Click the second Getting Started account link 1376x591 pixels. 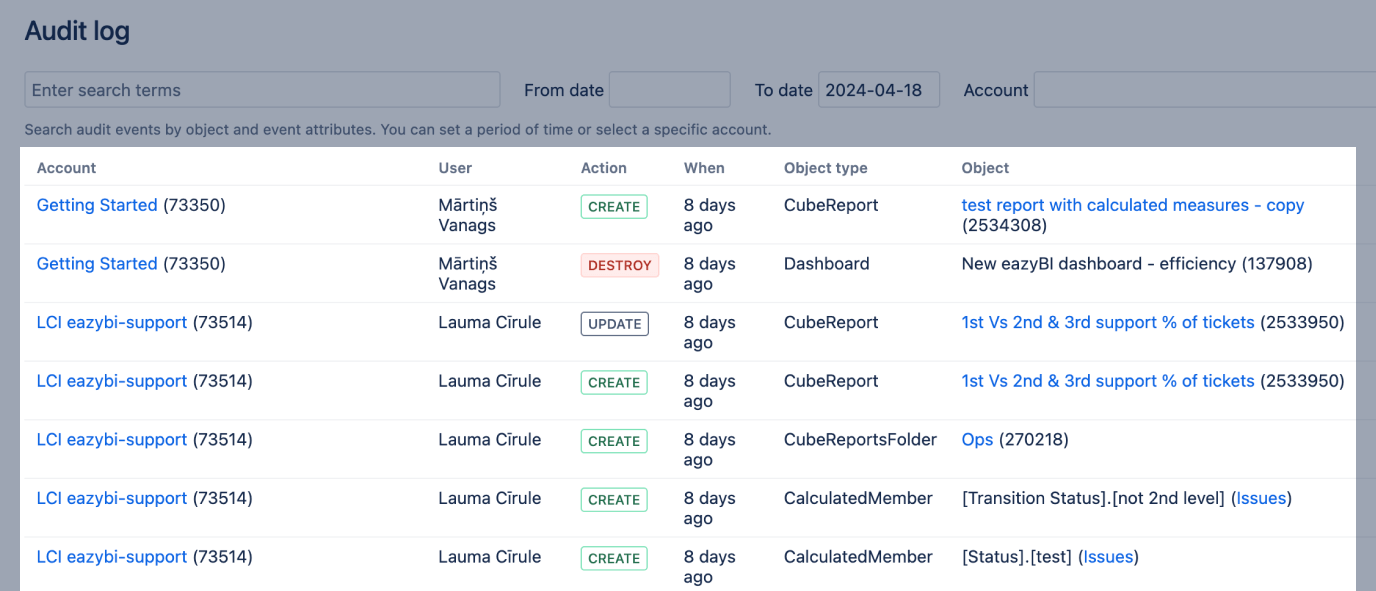[96, 264]
